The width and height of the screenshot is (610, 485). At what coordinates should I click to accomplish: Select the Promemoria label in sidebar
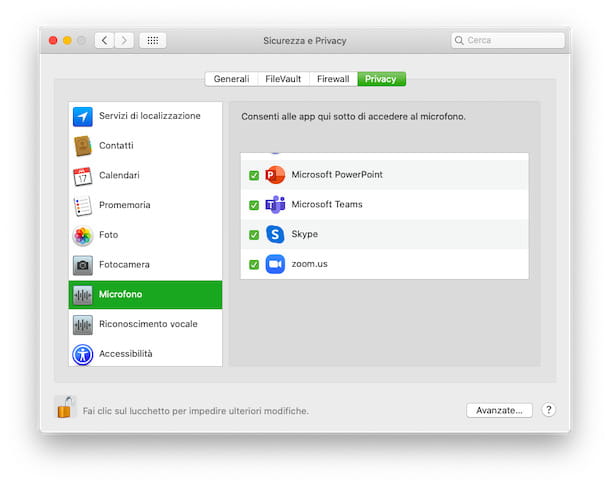click(124, 205)
